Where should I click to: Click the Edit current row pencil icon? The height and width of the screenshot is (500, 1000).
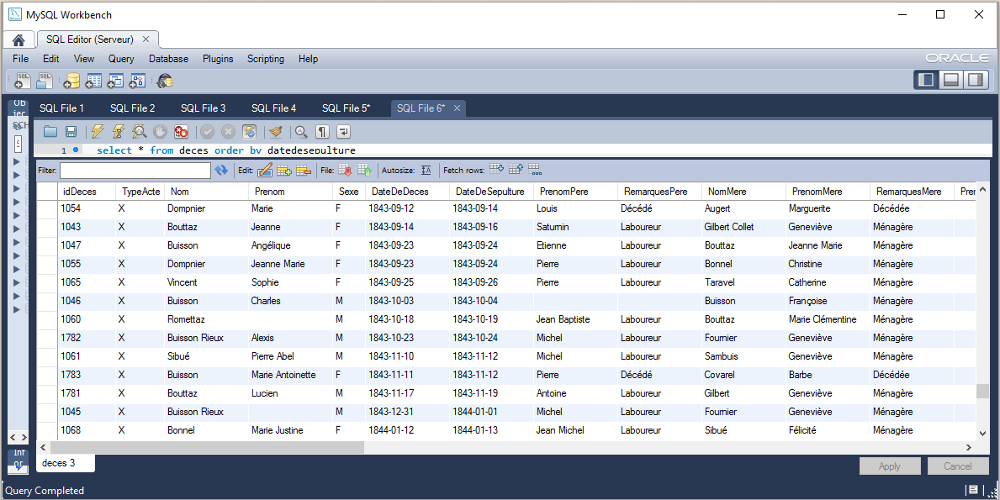(265, 170)
